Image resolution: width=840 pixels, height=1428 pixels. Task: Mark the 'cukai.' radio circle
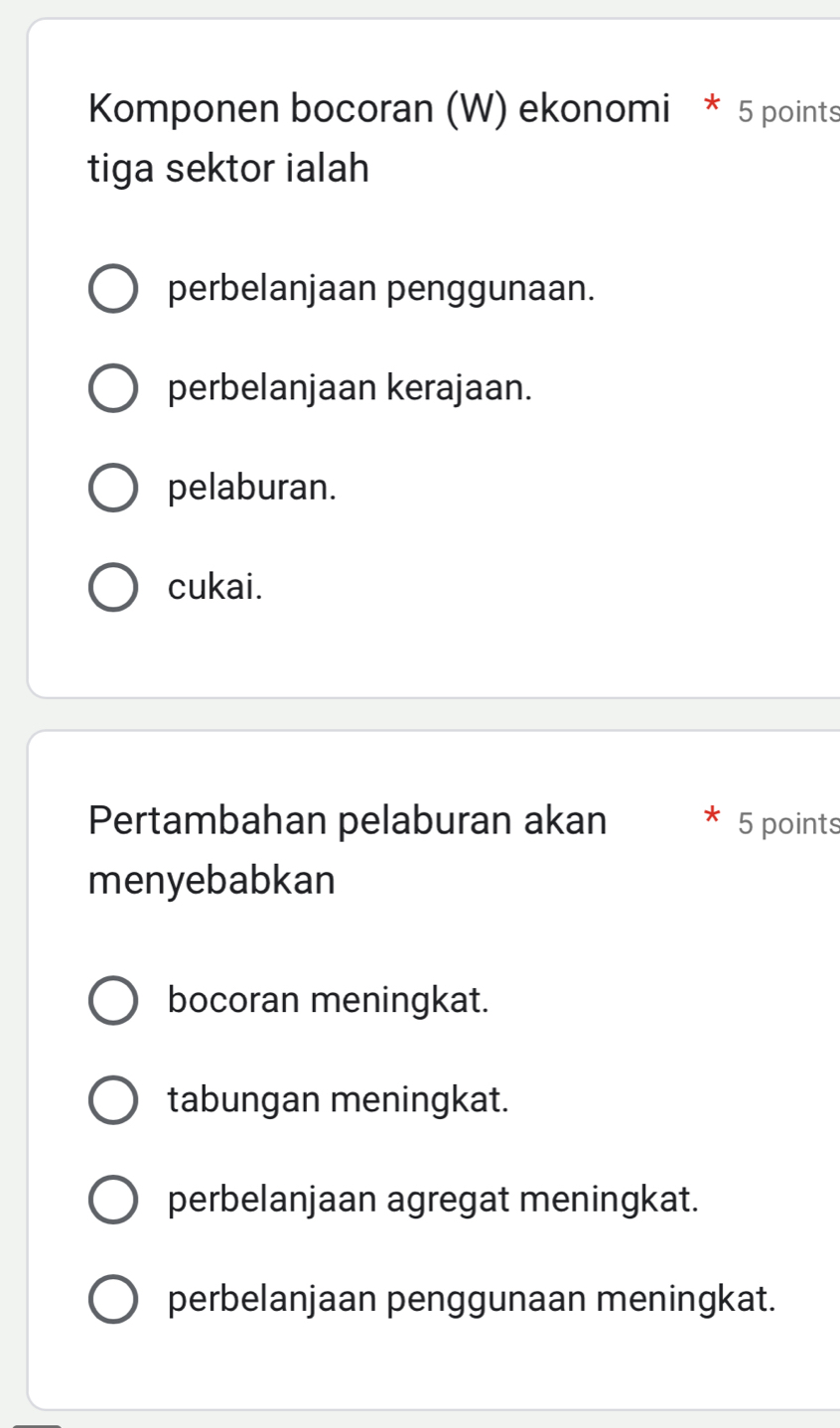(x=113, y=587)
